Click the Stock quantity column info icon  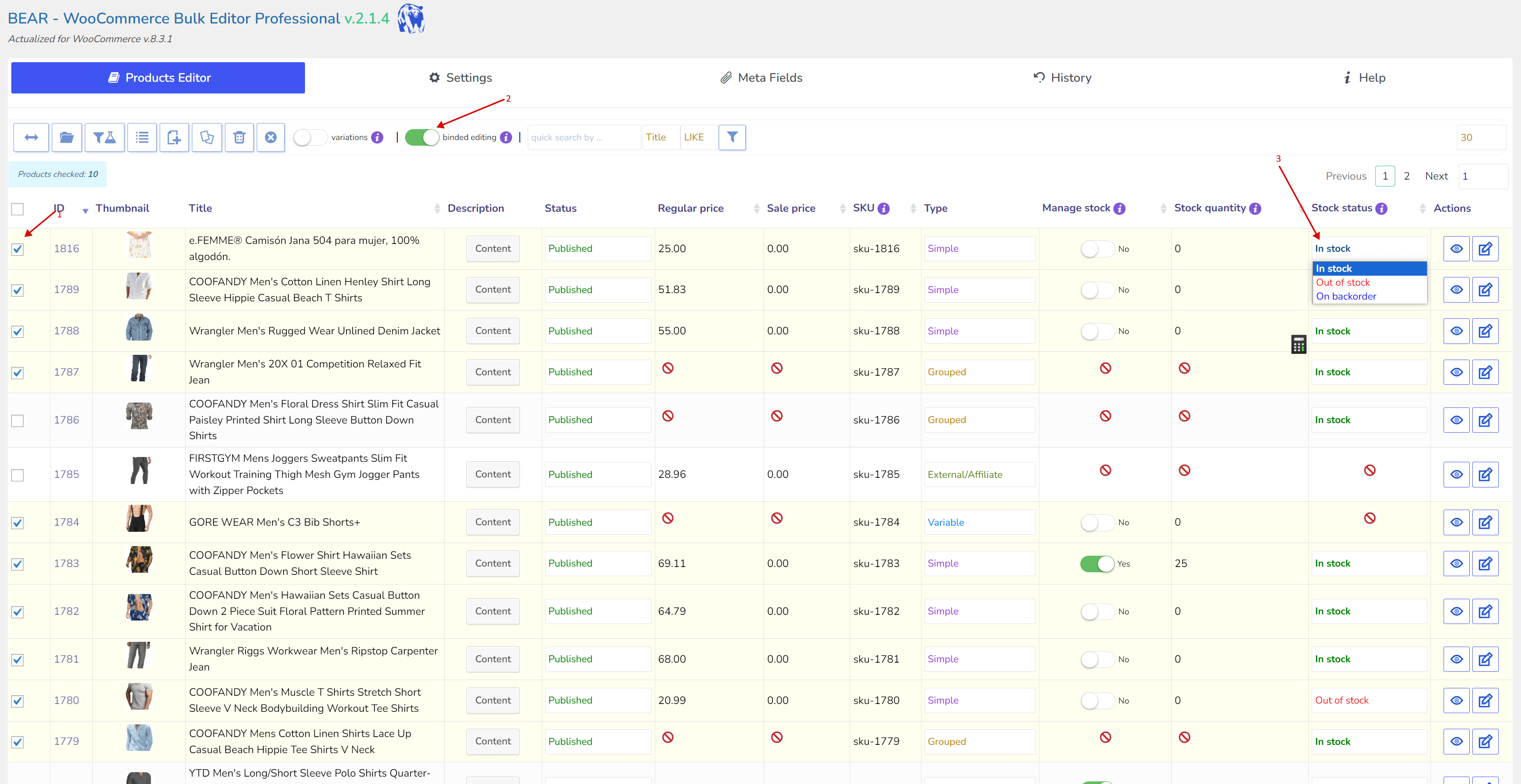pyautogui.click(x=1255, y=208)
